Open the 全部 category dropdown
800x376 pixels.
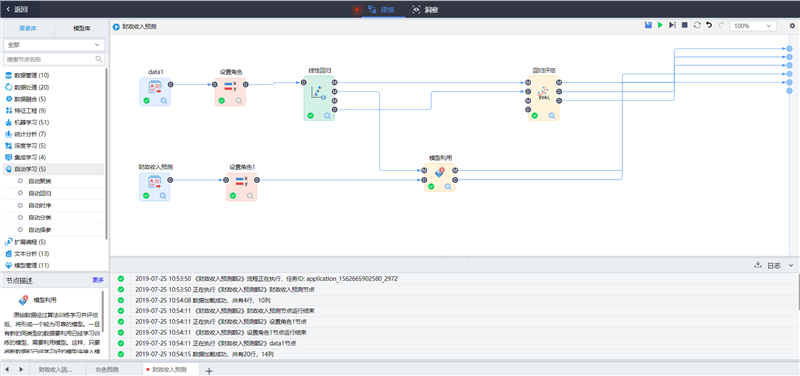54,45
